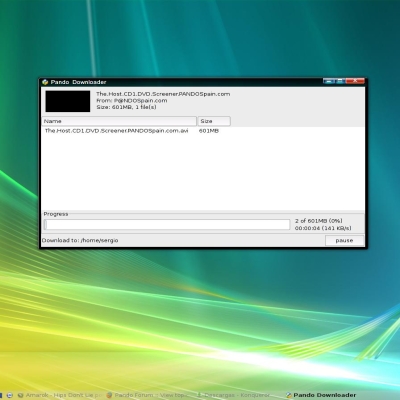Click the 'Size: 601MB, 1 file(s)' summary text
Viewport: 400px width, 400px height.
pos(126,107)
